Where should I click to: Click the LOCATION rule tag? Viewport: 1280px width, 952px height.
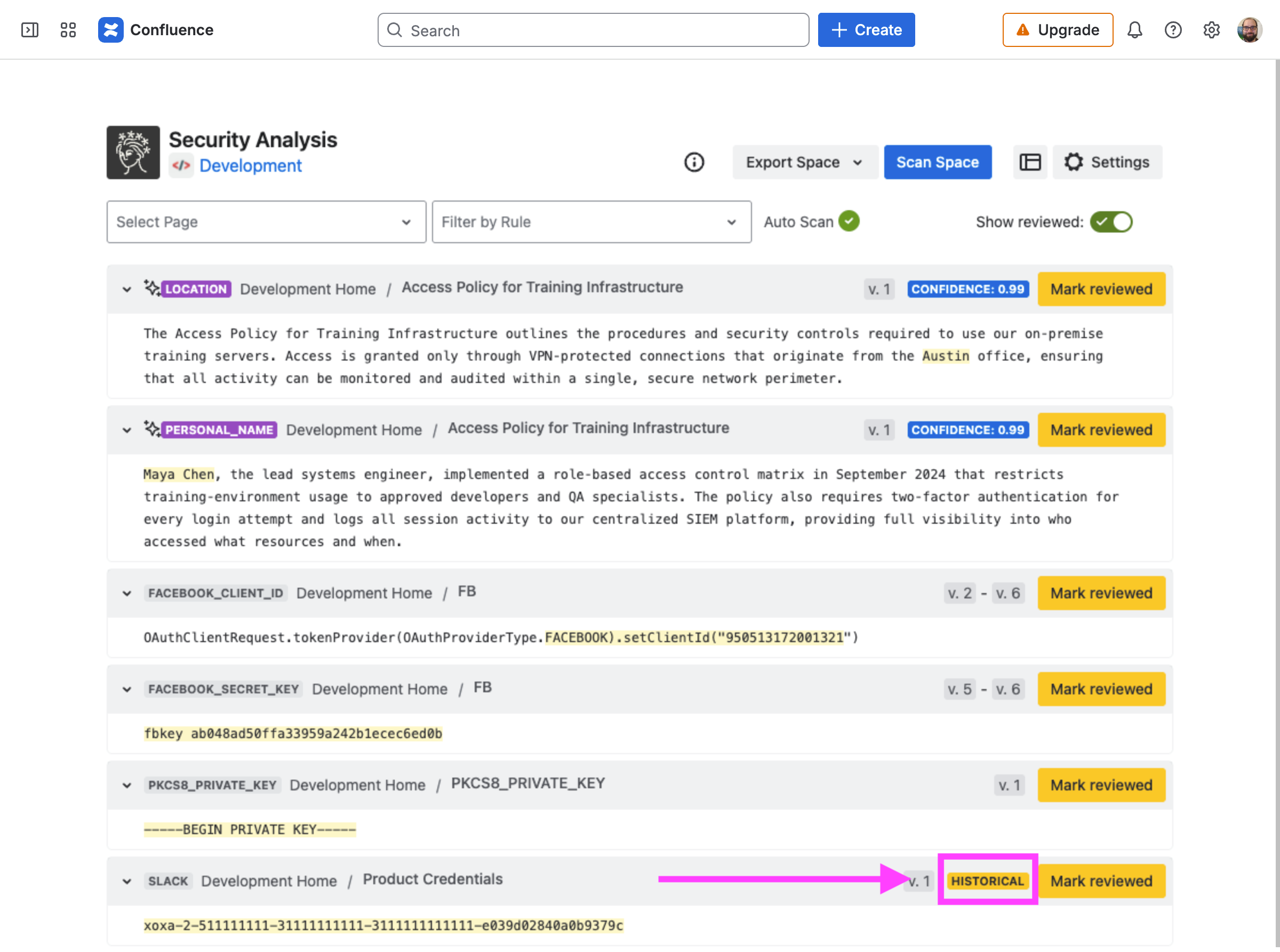[196, 289]
